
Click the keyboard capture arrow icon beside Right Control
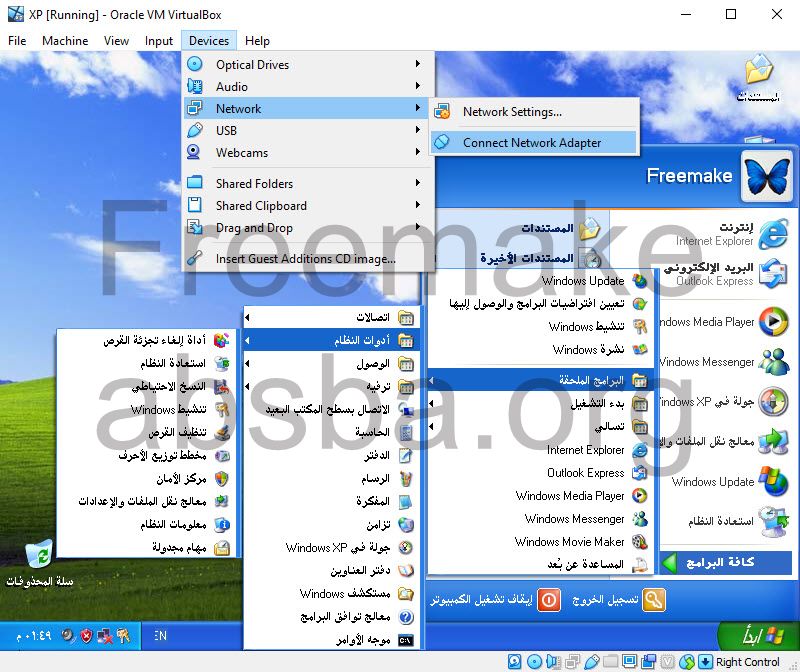[x=705, y=662]
